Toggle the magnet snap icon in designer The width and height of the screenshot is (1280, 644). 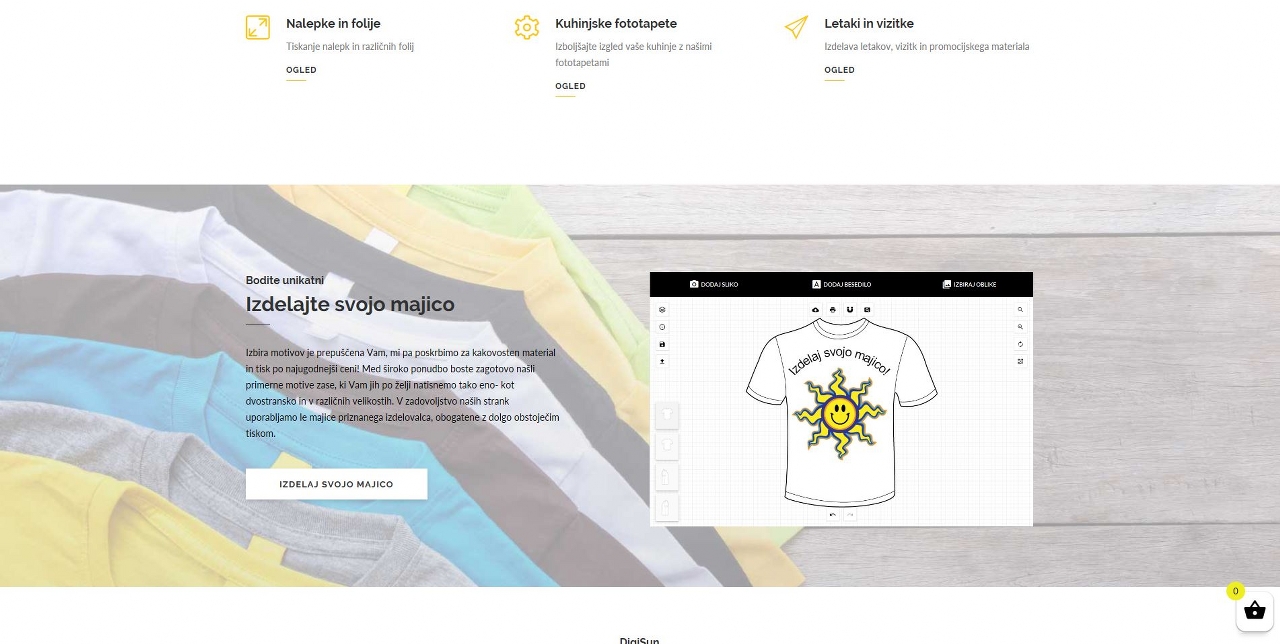[850, 310]
